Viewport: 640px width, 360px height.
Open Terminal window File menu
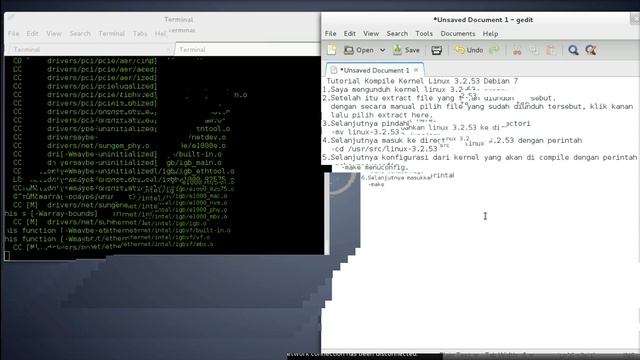tap(13, 33)
